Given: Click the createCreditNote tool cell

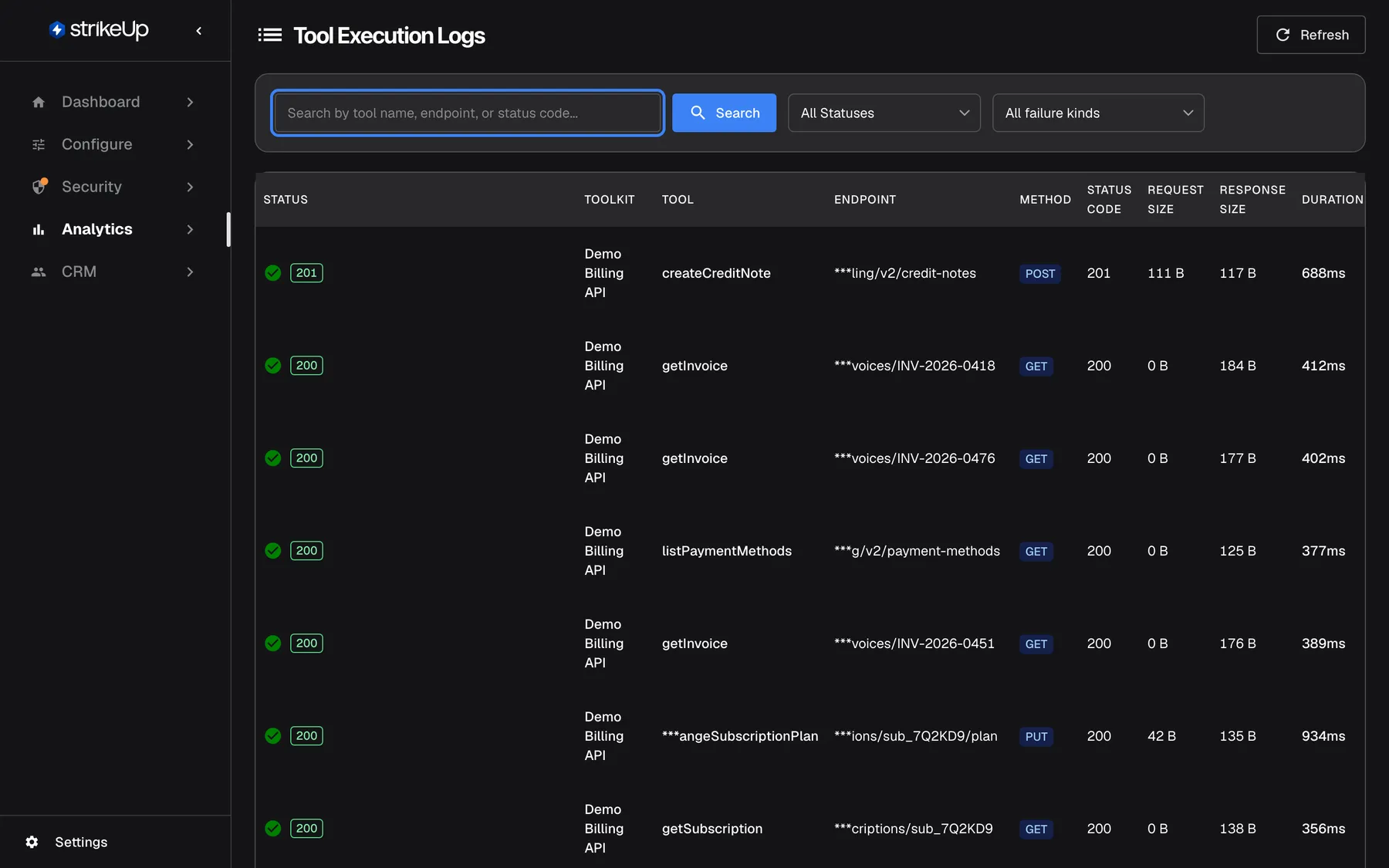Looking at the screenshot, I should click(x=716, y=273).
